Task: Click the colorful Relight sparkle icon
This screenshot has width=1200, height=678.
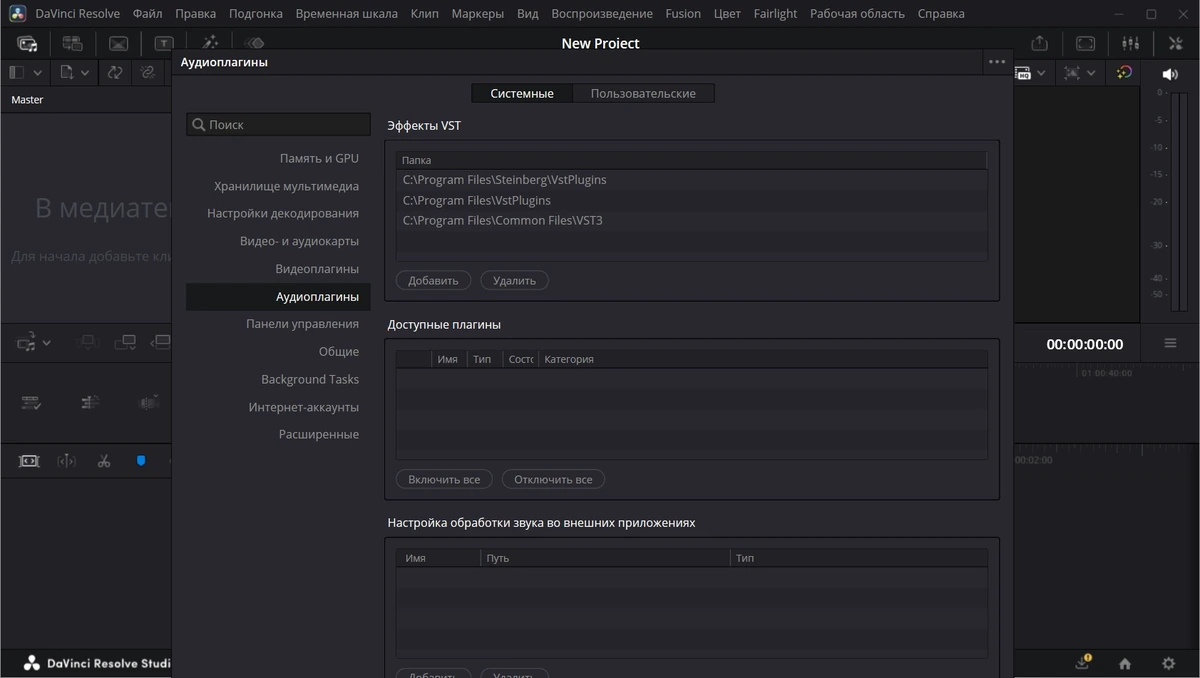Action: [x=1124, y=72]
